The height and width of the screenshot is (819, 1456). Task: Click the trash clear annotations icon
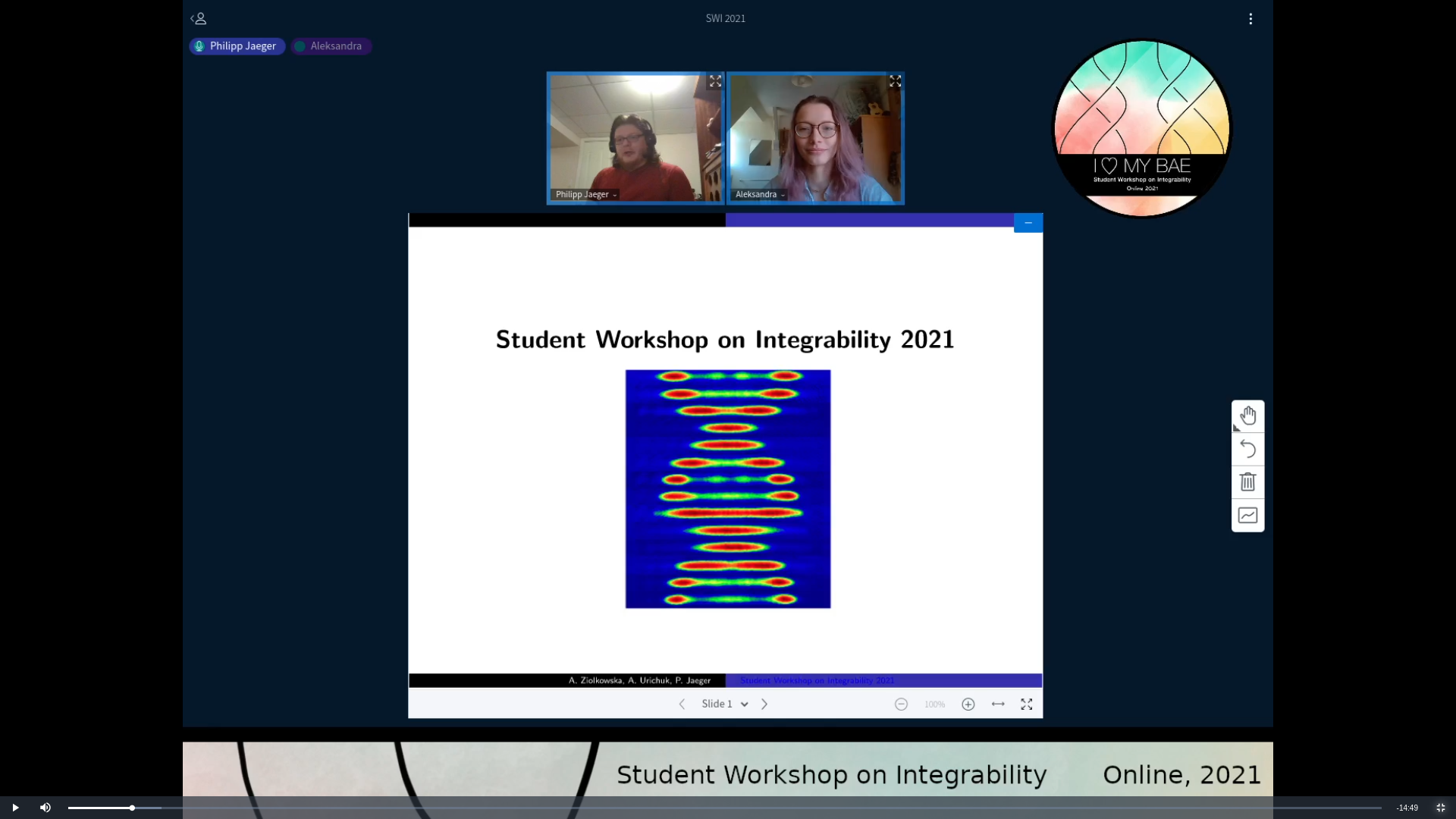point(1247,482)
